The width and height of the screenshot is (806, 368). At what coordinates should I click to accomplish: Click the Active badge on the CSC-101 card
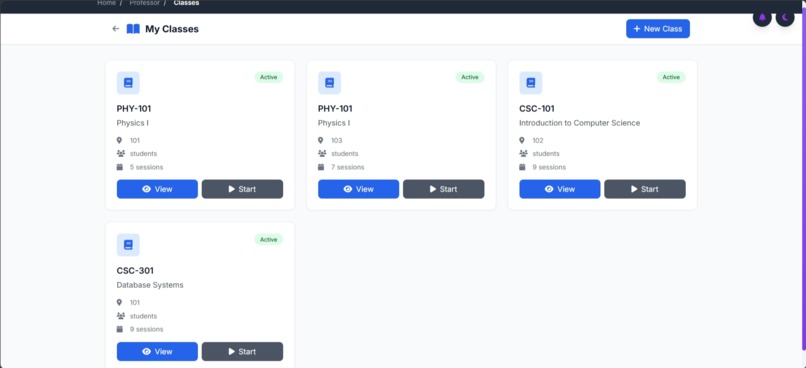coord(671,77)
